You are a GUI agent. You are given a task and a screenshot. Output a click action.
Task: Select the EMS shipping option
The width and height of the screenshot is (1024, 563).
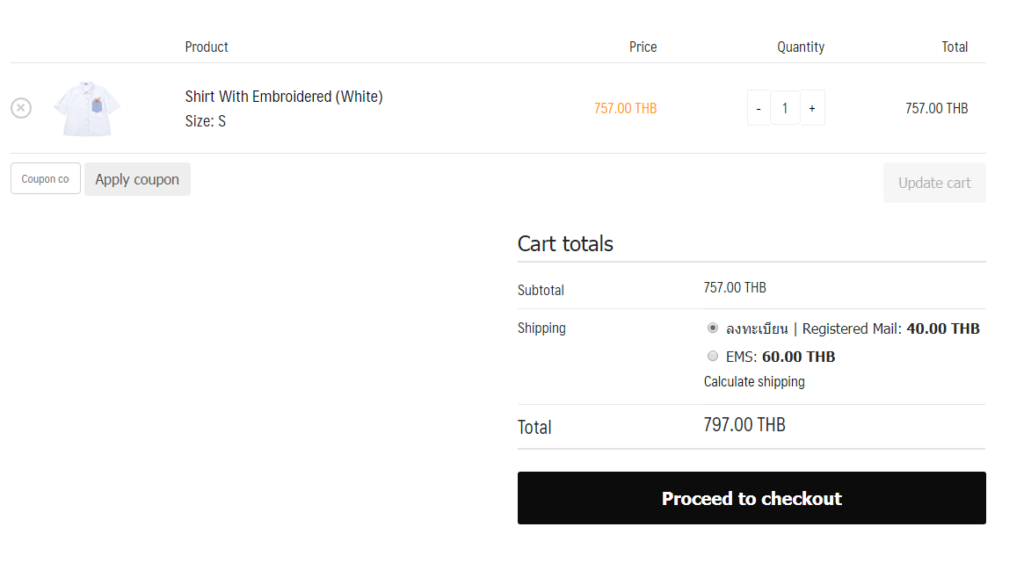tap(712, 356)
